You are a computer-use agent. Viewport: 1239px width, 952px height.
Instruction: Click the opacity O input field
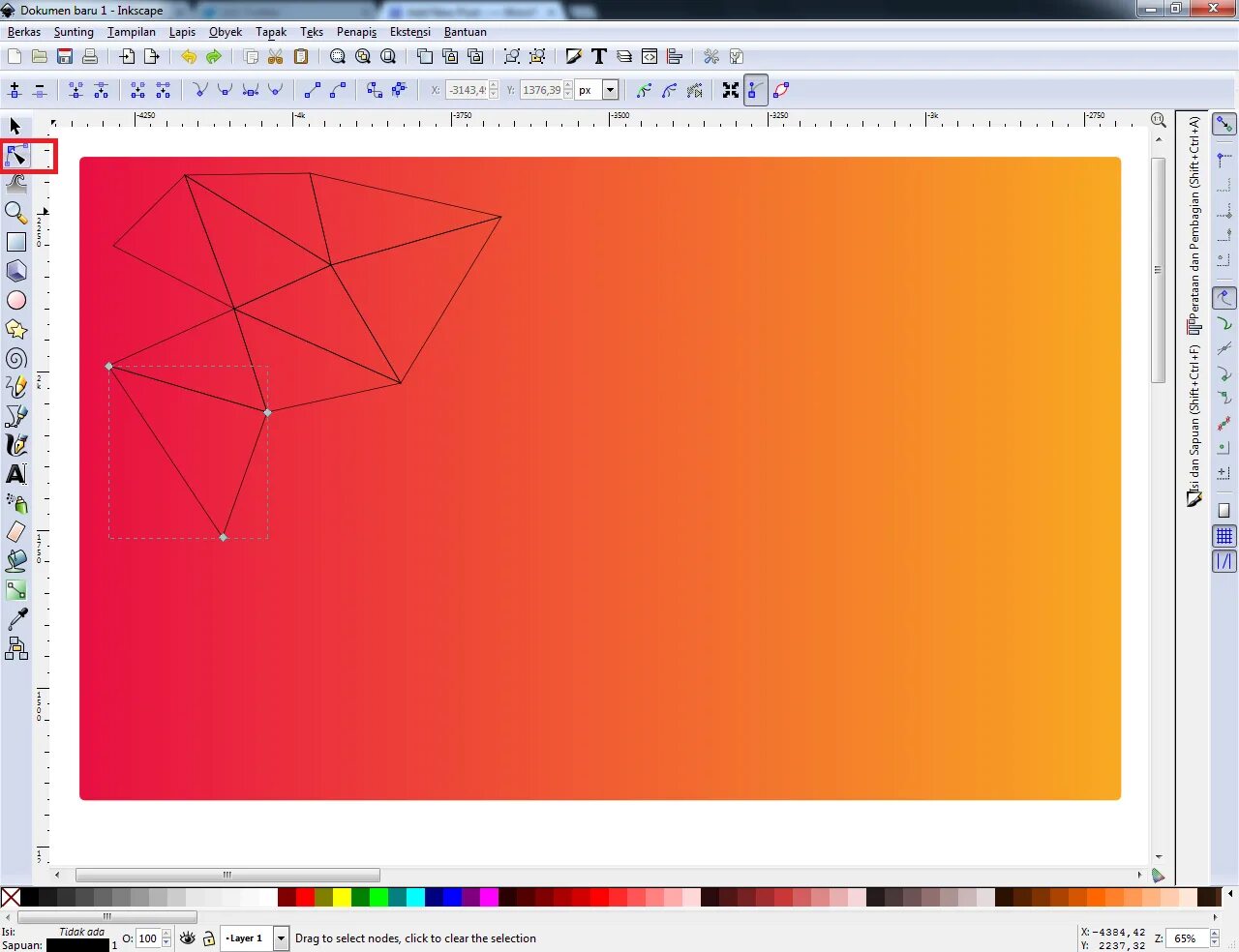point(147,938)
